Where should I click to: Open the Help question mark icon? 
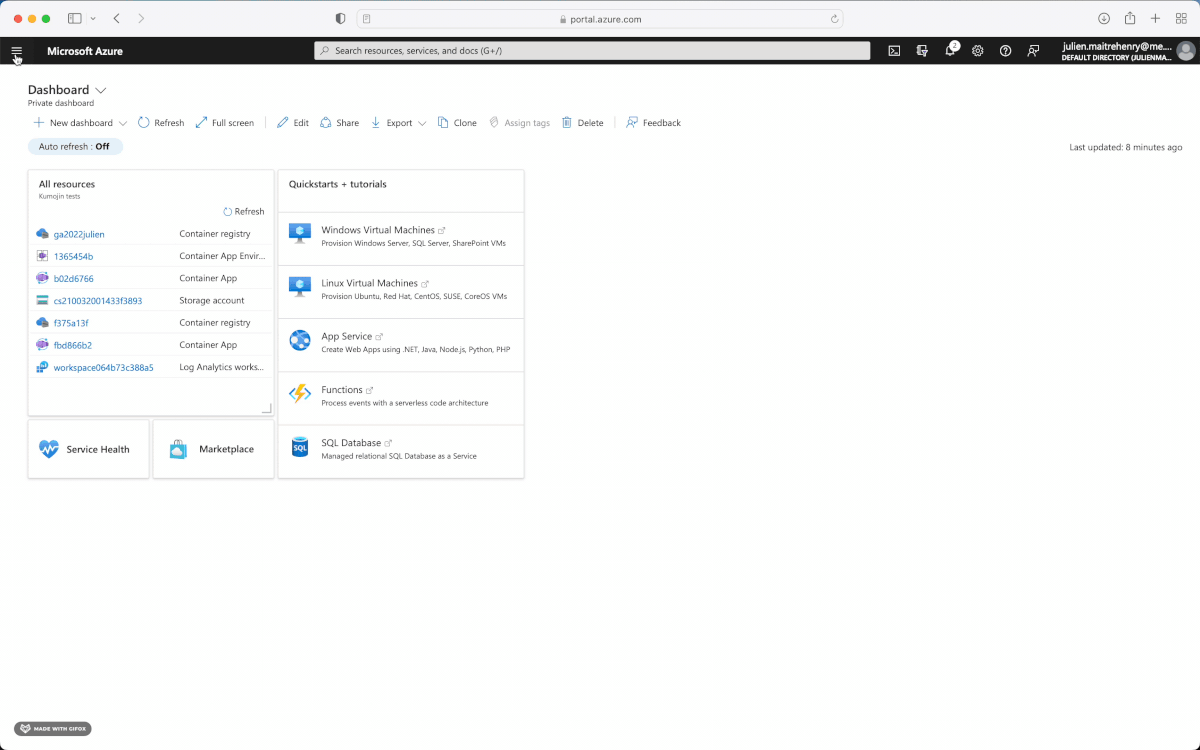[x=1006, y=51]
